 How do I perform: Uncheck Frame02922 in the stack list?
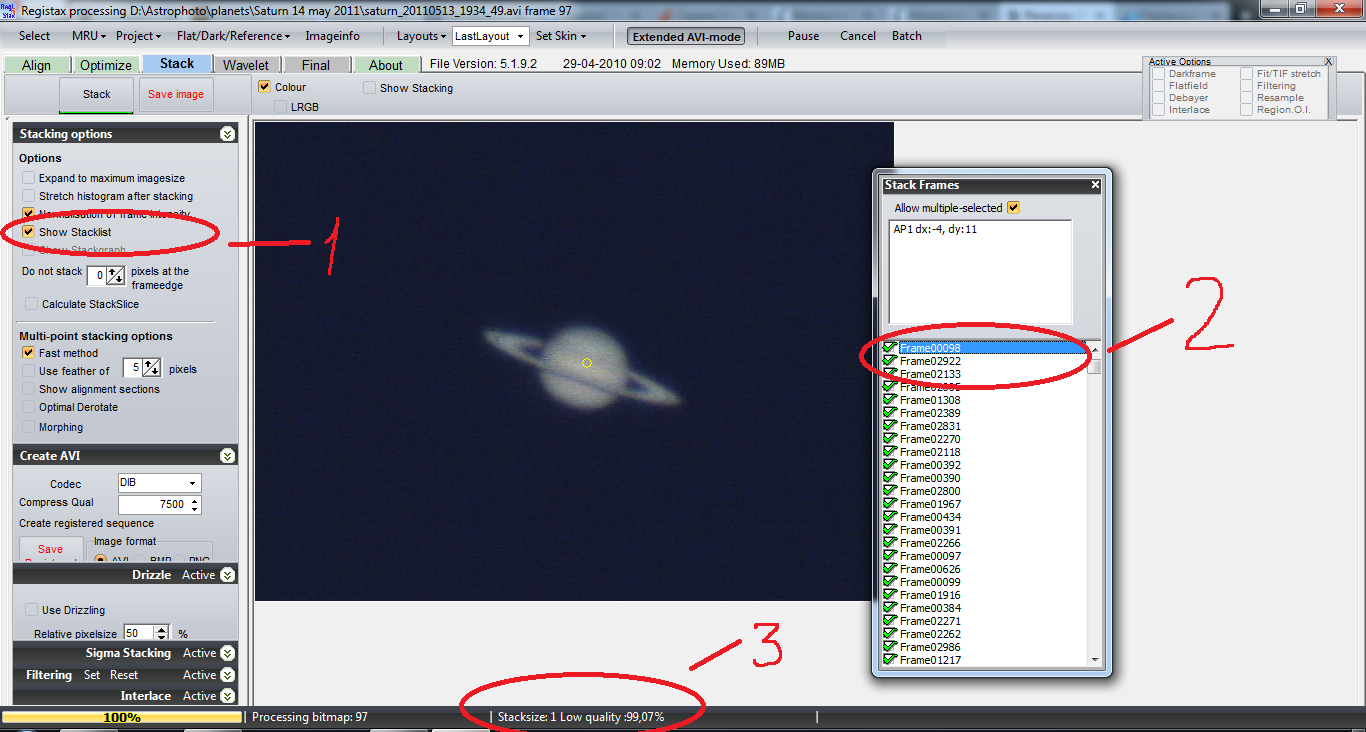tap(890, 361)
